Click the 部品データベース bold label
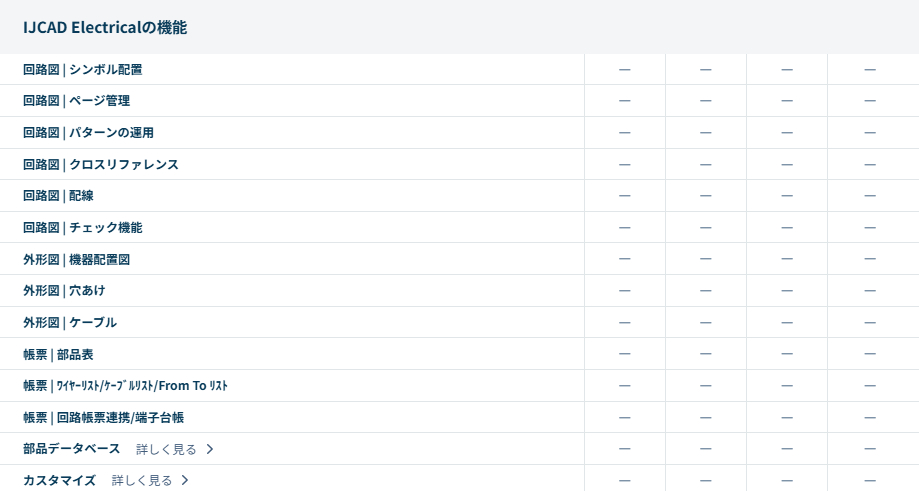The height and width of the screenshot is (491, 919). click(72, 449)
